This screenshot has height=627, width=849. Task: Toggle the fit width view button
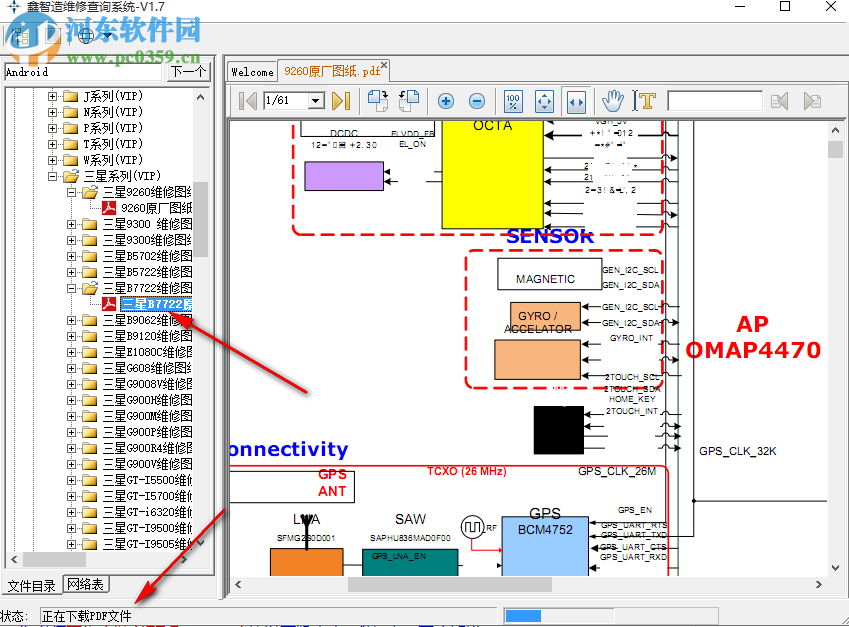(575, 101)
